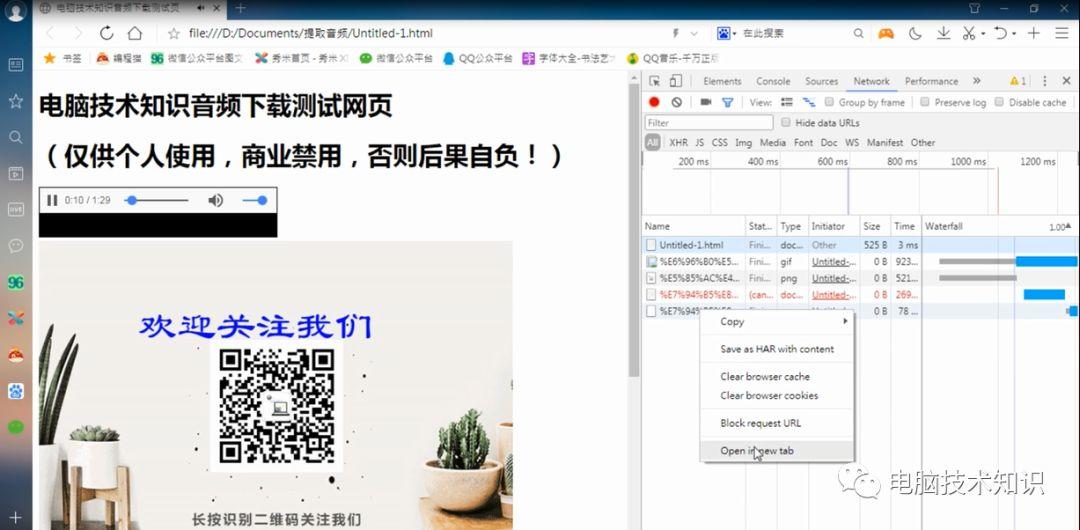Clear the network log icon
Screen dimensions: 1080x530
point(676,102)
